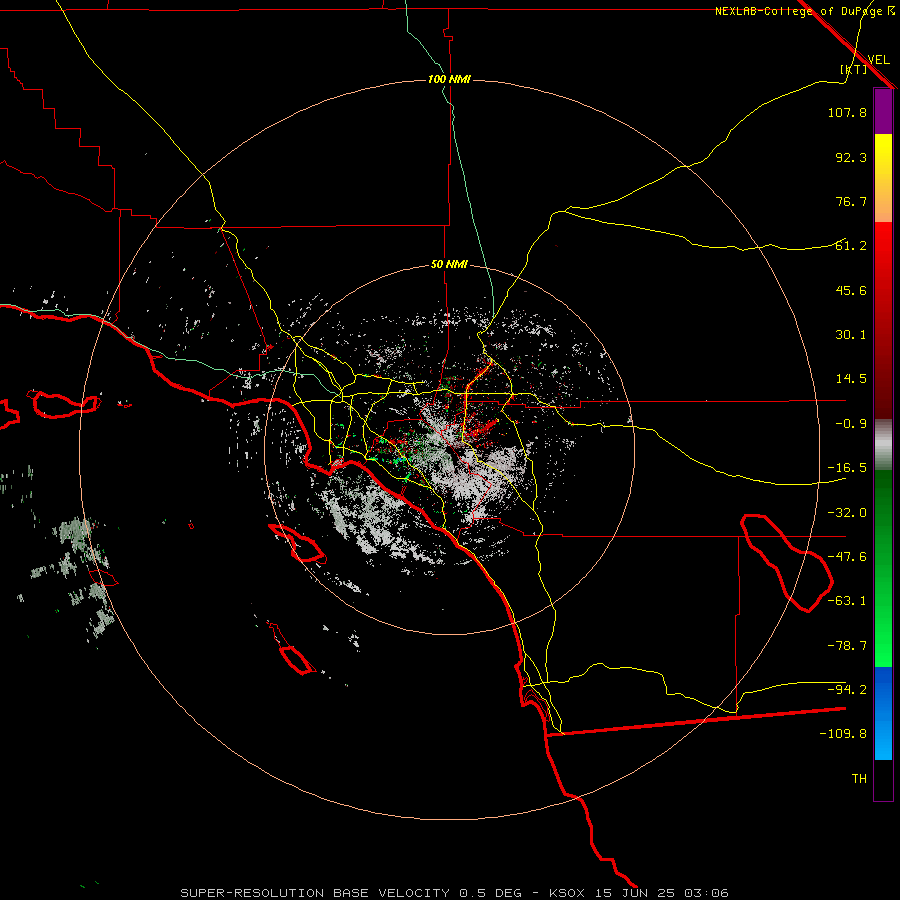The width and height of the screenshot is (900, 900).
Task: Click the -16.5 legend value
Action: coord(847,468)
